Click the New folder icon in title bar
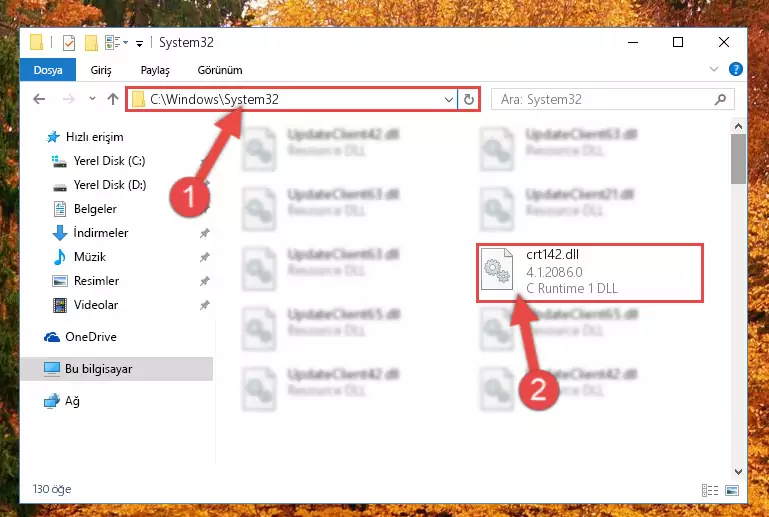 point(91,43)
